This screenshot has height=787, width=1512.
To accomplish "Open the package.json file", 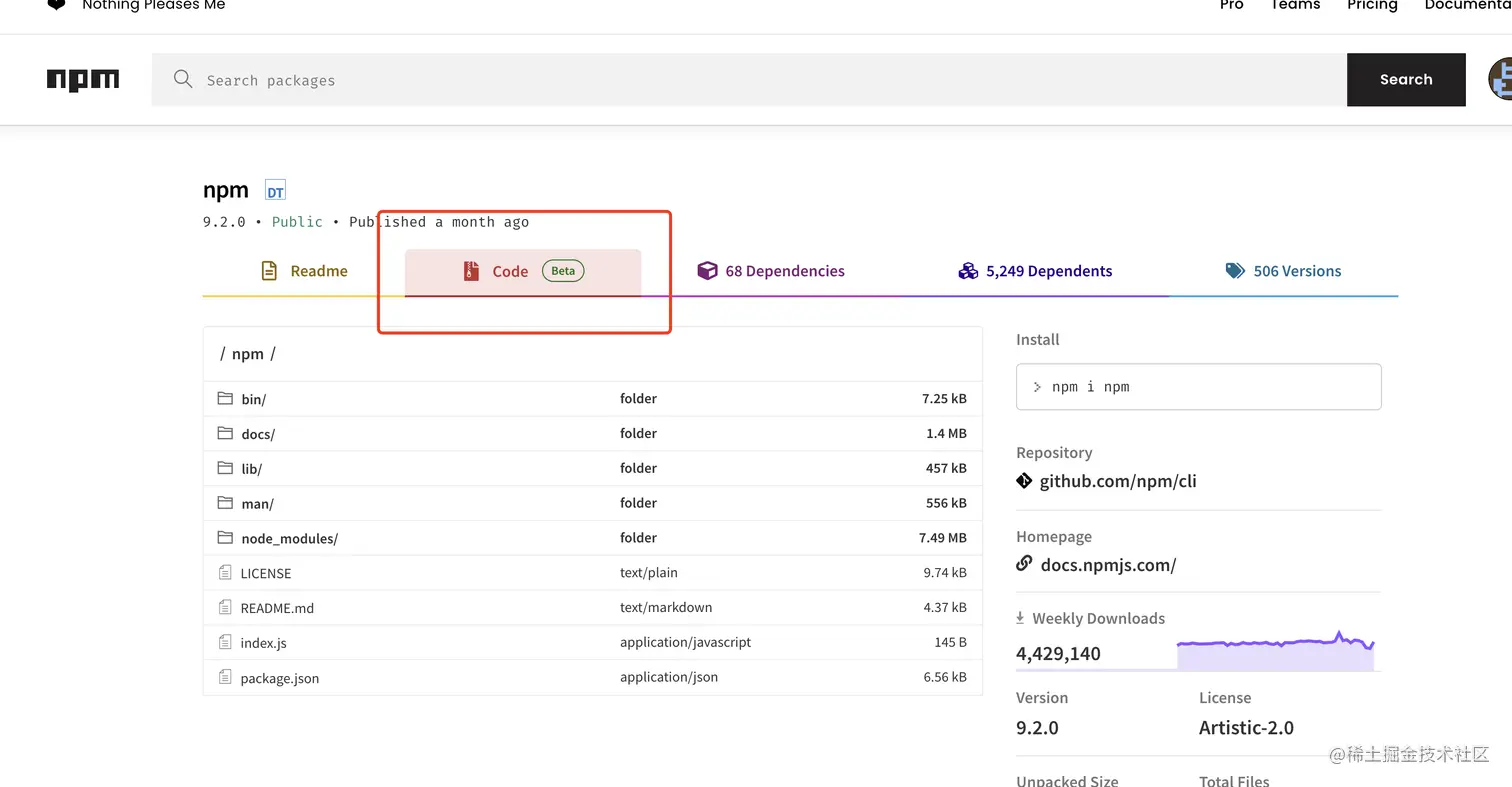I will (x=280, y=678).
